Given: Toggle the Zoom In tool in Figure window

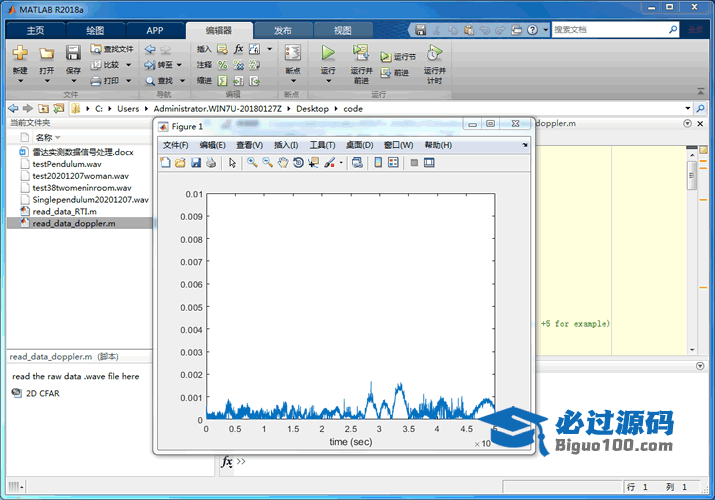Looking at the screenshot, I should [x=252, y=162].
